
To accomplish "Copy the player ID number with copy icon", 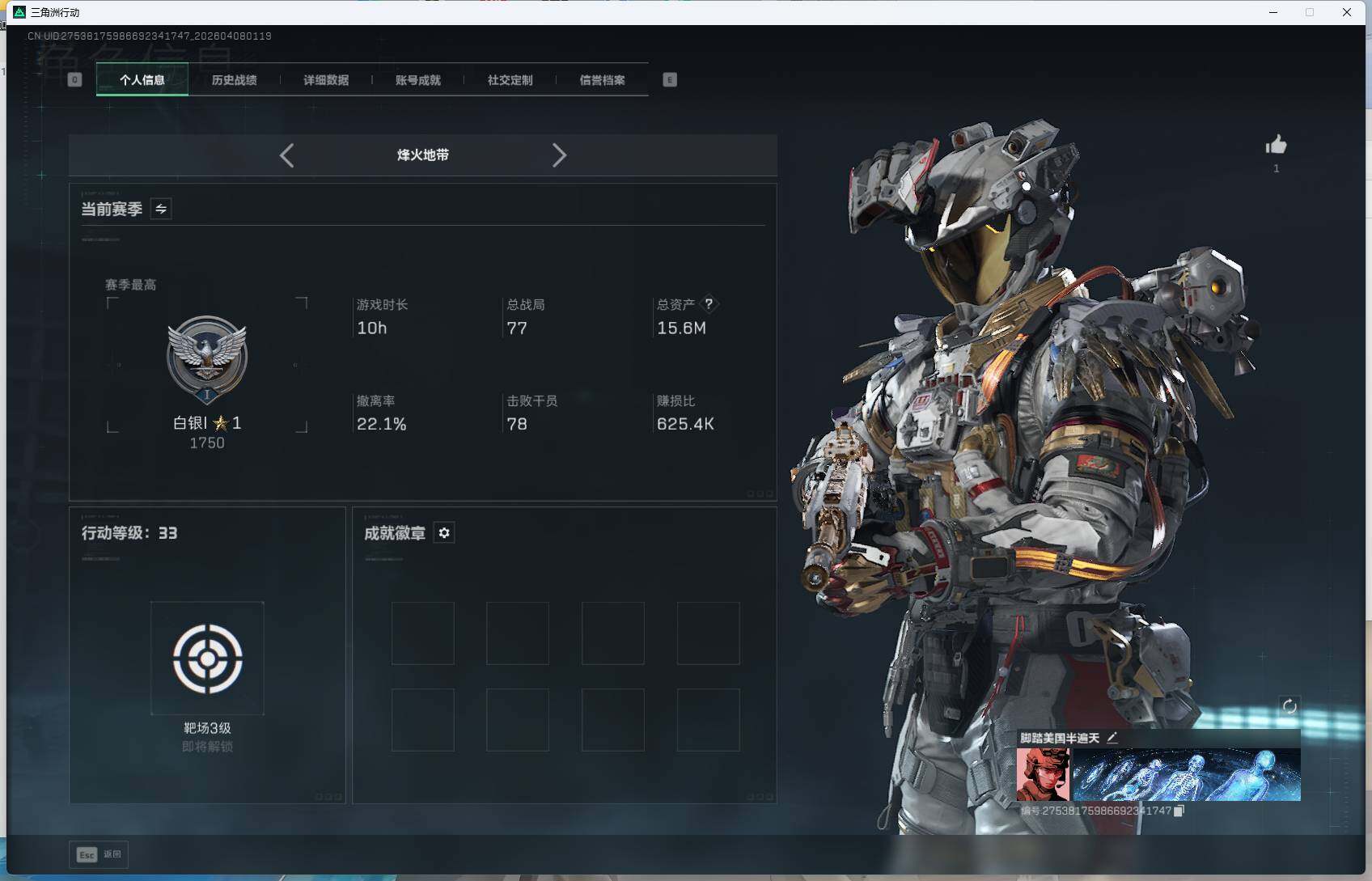I will 1179,811.
